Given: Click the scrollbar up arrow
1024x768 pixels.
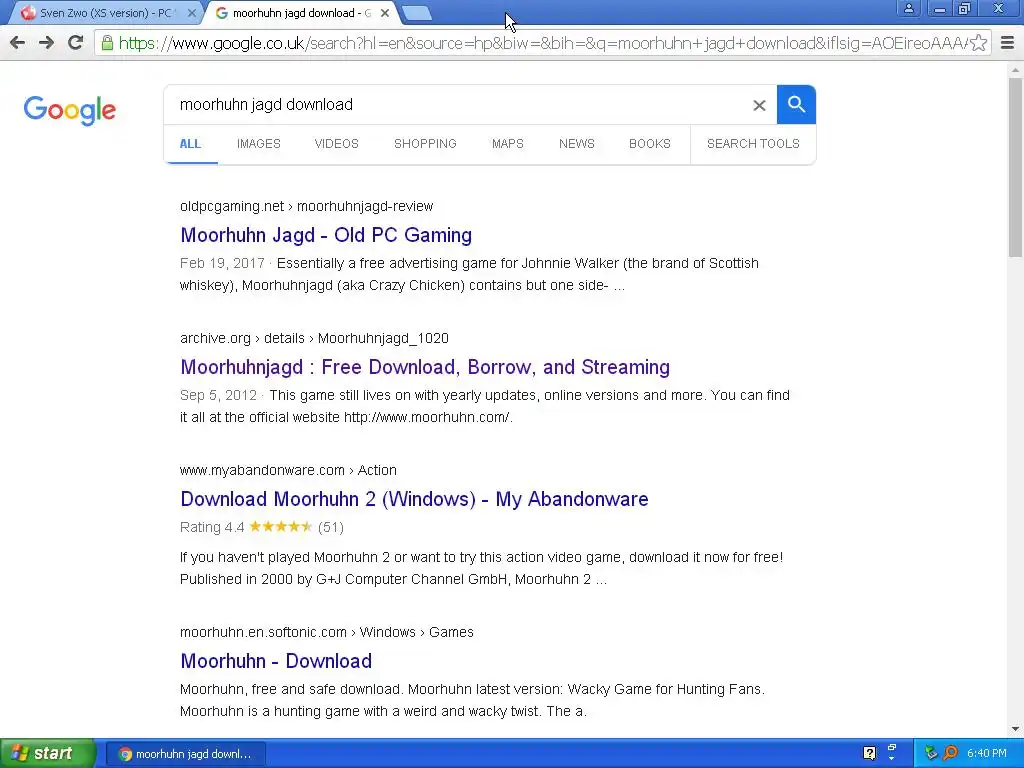Looking at the screenshot, I should point(1015,69).
